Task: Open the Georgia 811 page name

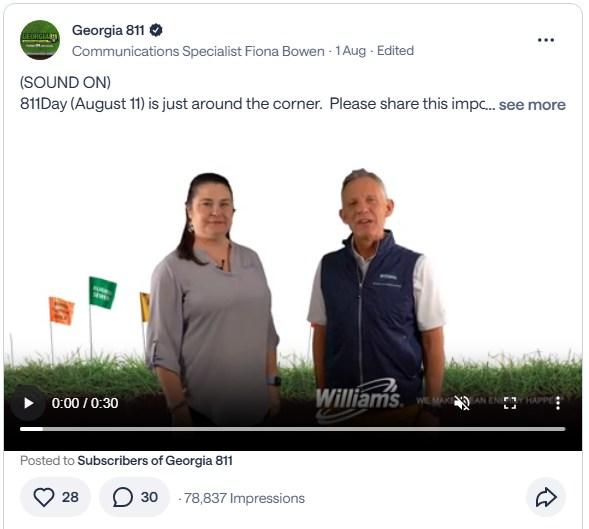Action: point(108,30)
